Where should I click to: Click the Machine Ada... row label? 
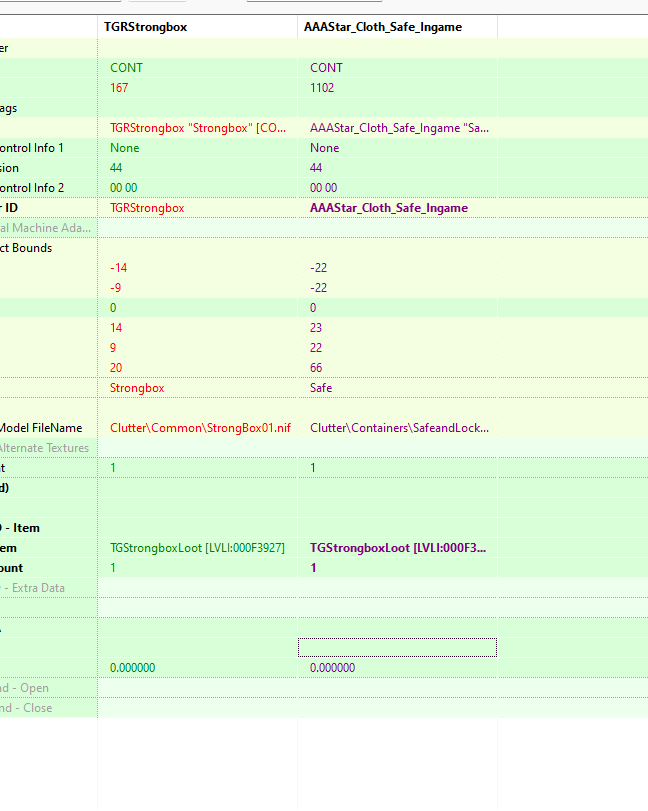[x=46, y=228]
